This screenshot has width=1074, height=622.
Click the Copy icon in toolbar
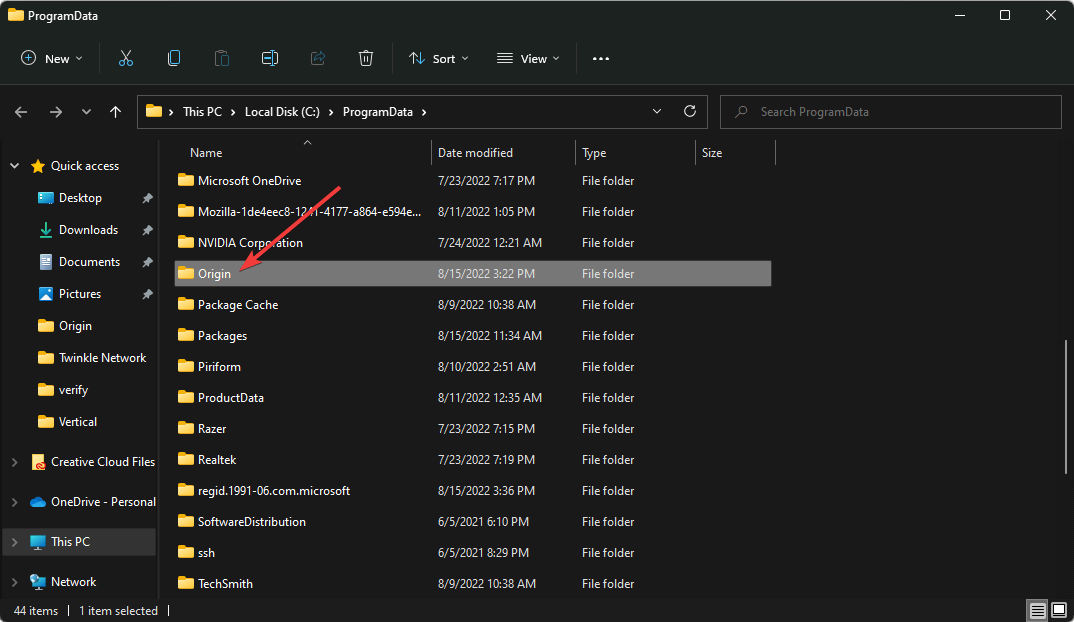[x=174, y=59]
